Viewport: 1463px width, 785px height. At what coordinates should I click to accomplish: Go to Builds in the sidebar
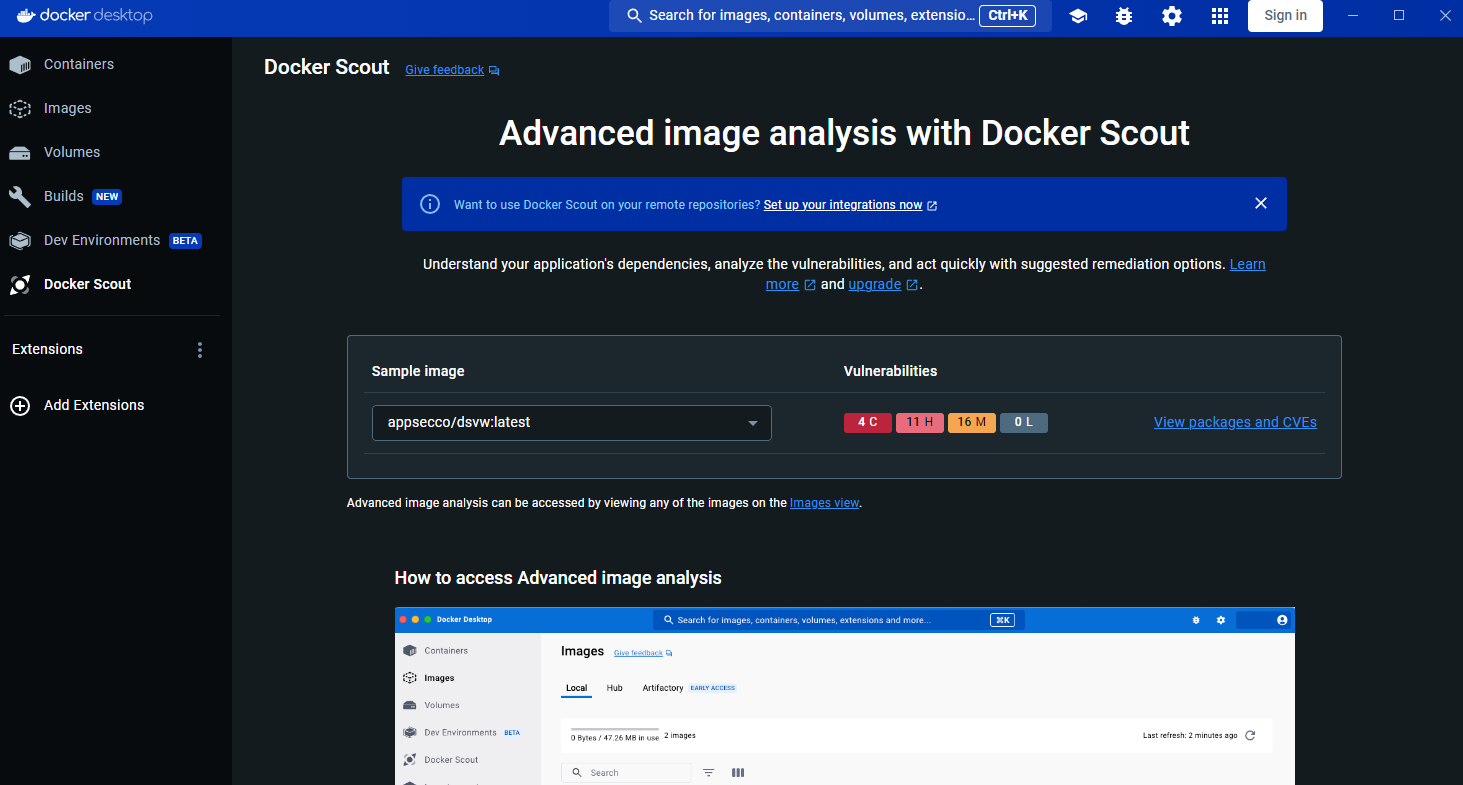[x=64, y=196]
